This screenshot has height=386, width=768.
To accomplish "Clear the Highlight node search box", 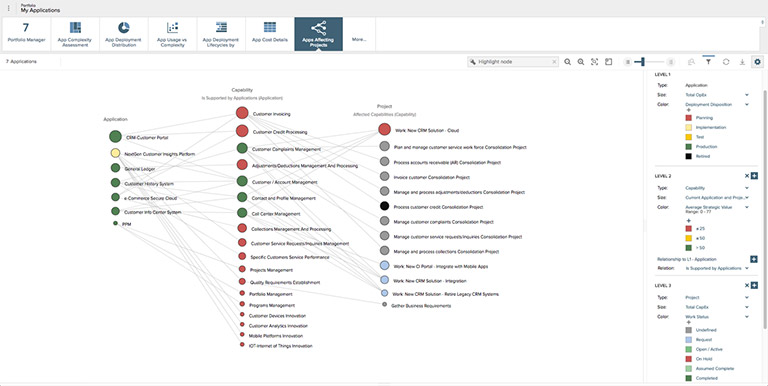I will click(x=554, y=62).
